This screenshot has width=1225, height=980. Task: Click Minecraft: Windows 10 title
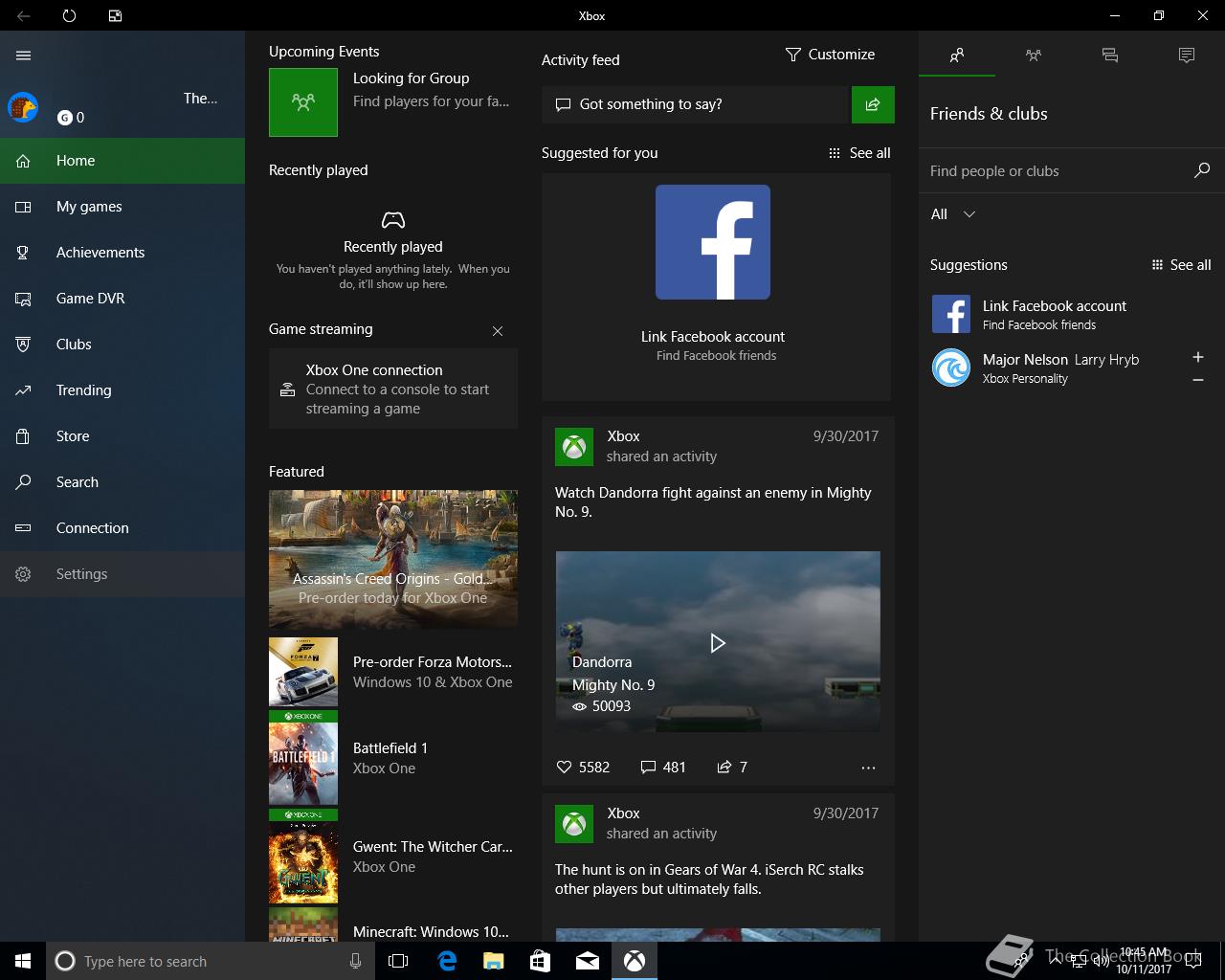pos(431,932)
